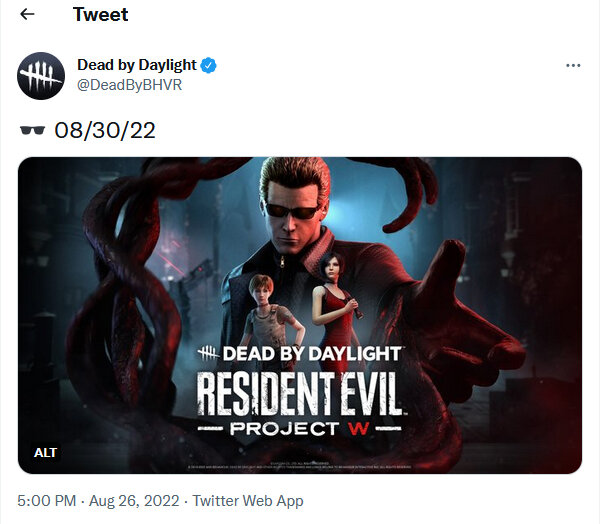Open the three-dot more options menu
This screenshot has width=600, height=524.
[573, 66]
